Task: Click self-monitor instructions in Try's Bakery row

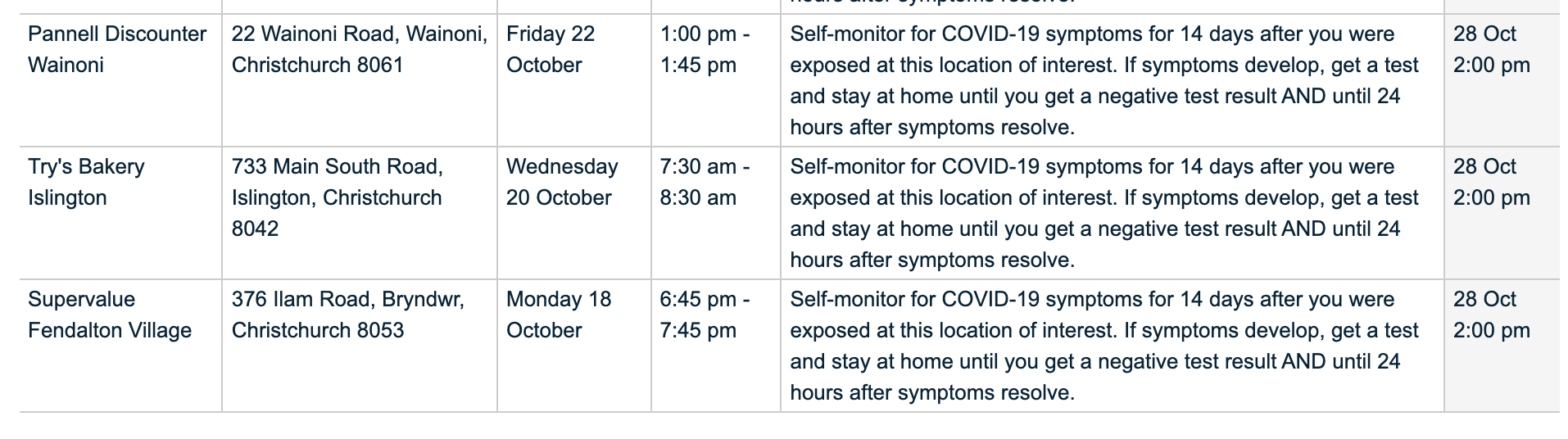Action: (1104, 213)
